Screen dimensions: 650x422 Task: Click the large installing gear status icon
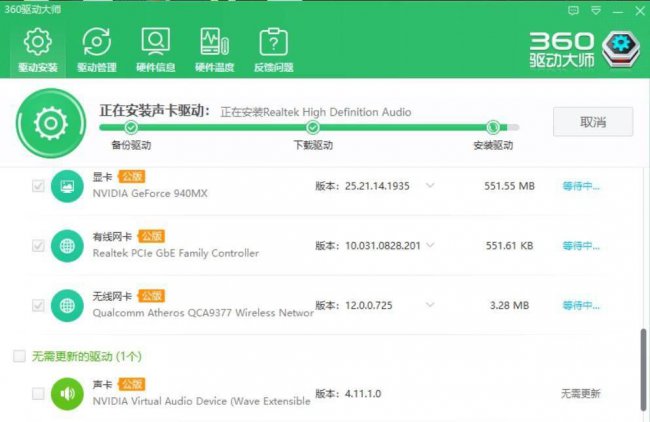pyautogui.click(x=51, y=123)
